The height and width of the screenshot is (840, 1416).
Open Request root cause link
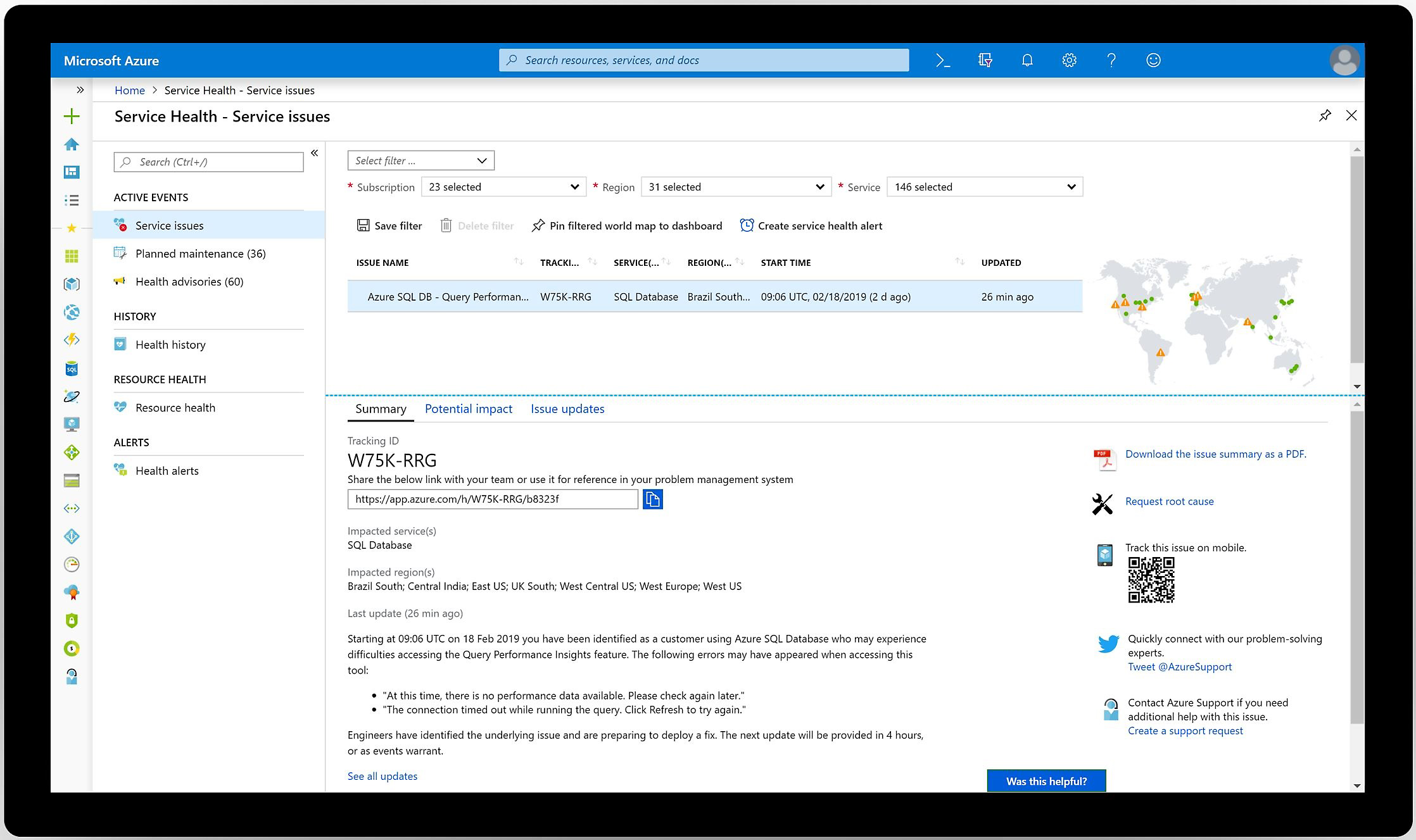point(1169,501)
